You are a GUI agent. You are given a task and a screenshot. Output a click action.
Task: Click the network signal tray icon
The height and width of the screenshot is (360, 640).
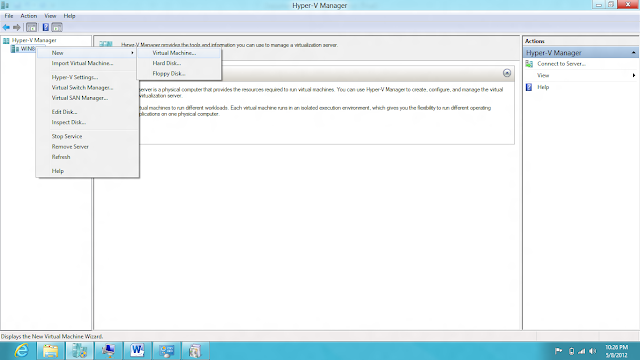point(582,351)
